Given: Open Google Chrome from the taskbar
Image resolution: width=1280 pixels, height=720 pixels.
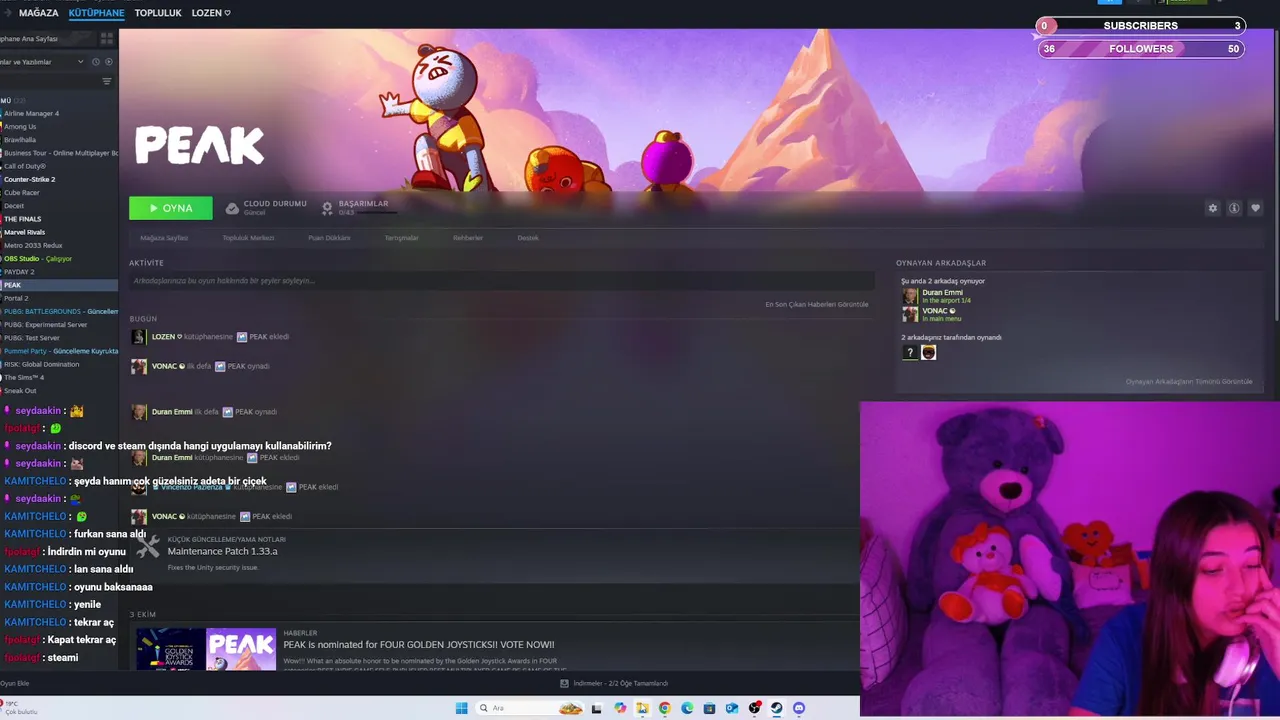Looking at the screenshot, I should pyautogui.click(x=664, y=708).
